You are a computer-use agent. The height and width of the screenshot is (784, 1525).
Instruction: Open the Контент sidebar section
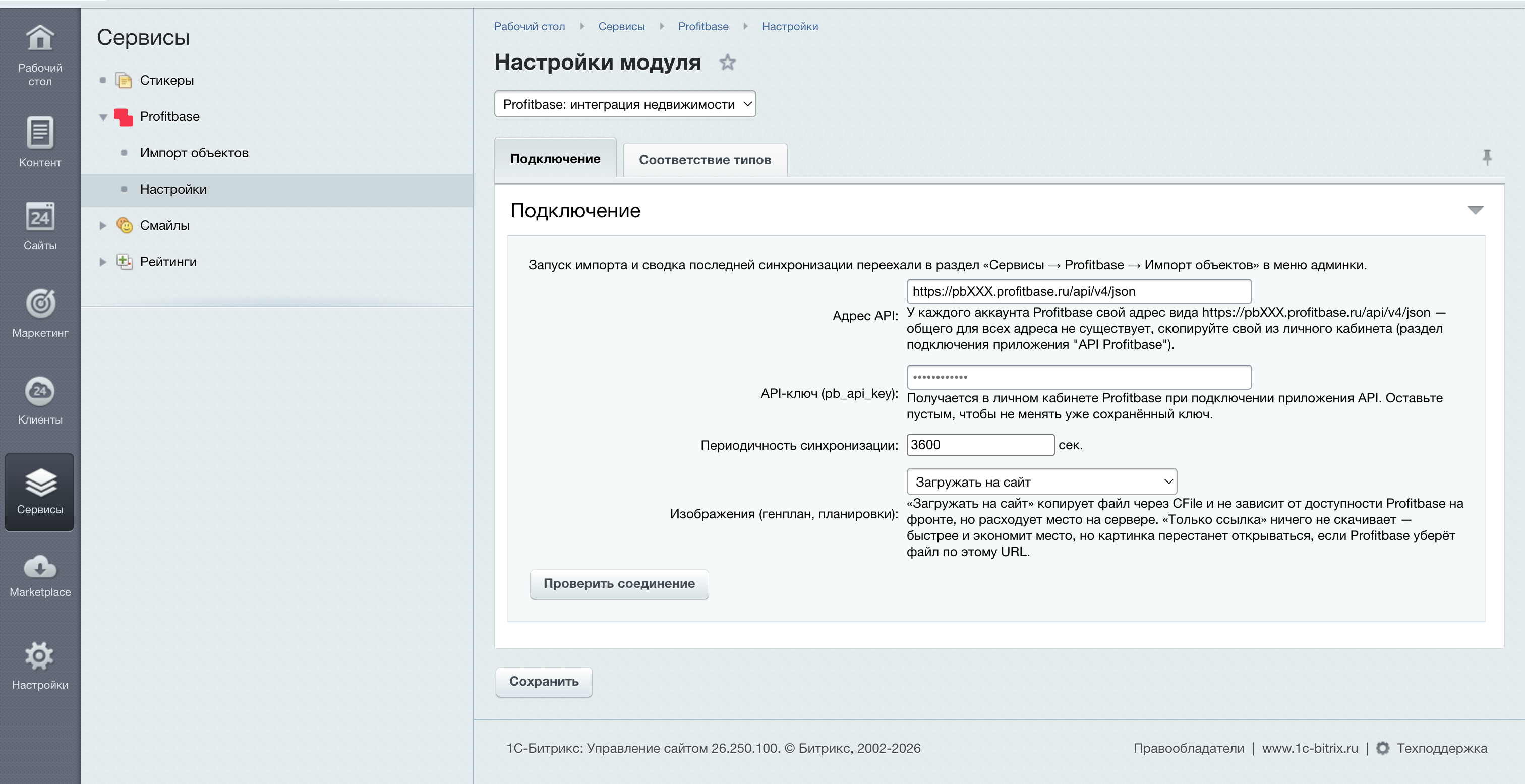click(40, 142)
